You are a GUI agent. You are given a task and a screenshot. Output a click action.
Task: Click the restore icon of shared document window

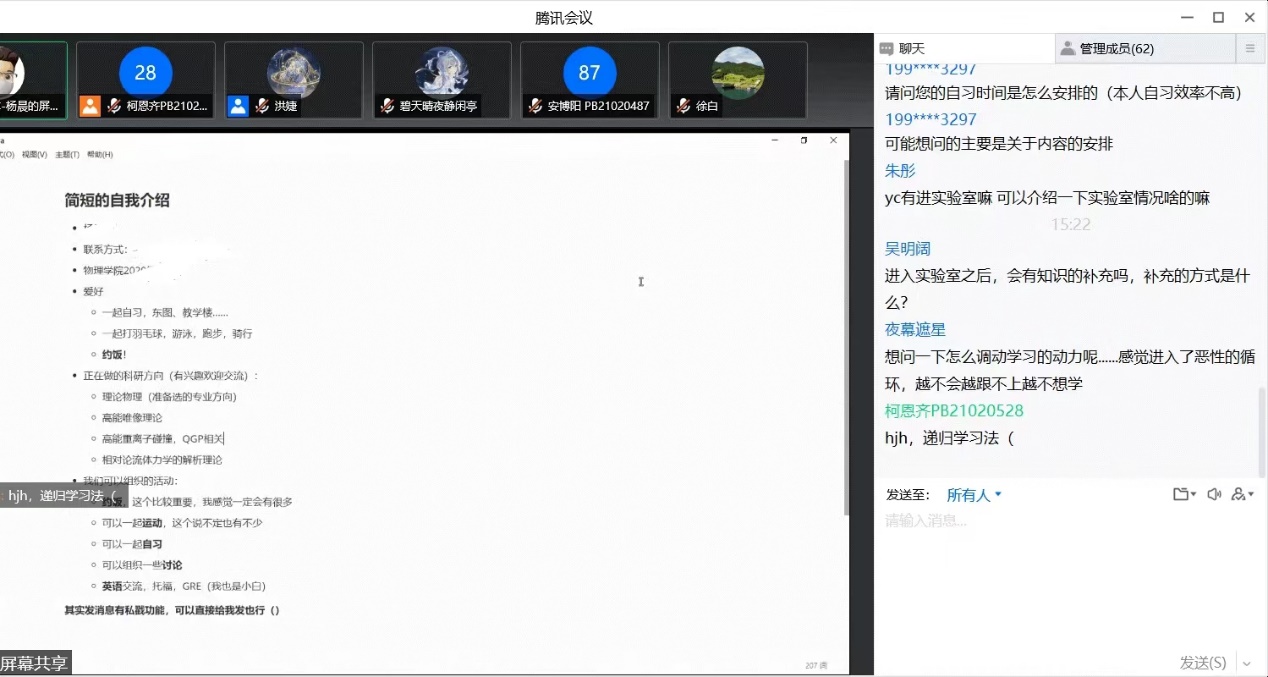tap(804, 141)
